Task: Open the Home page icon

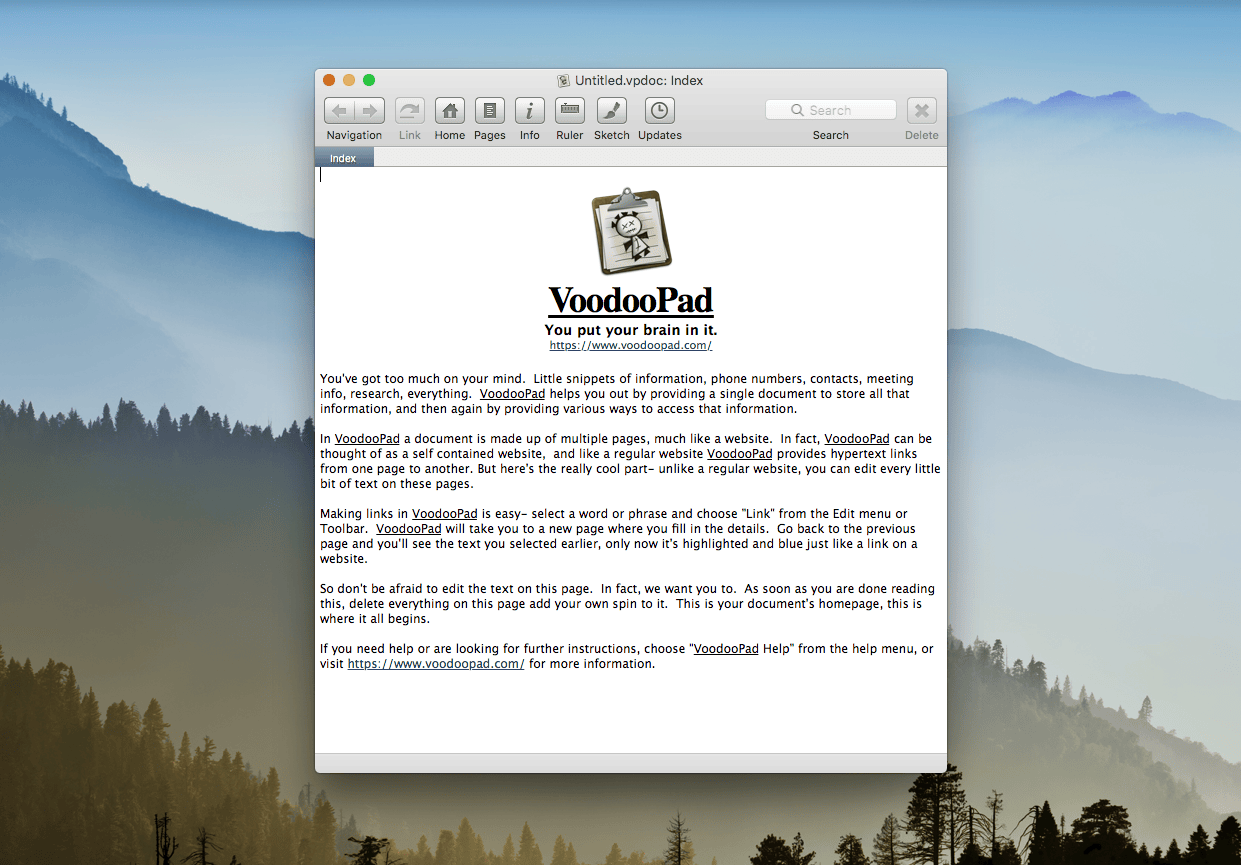Action: click(450, 111)
